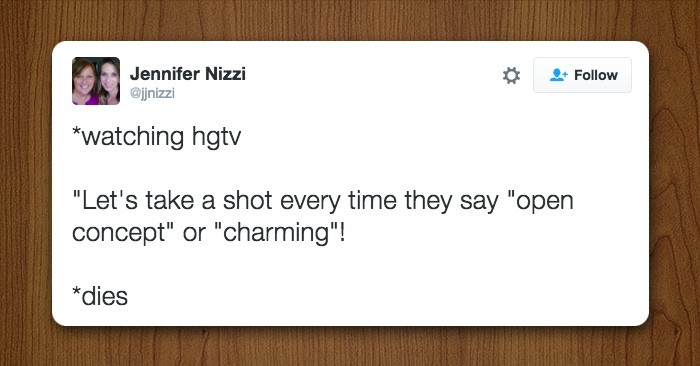Open the gear settings icon
The width and height of the screenshot is (700, 366).
511,75
